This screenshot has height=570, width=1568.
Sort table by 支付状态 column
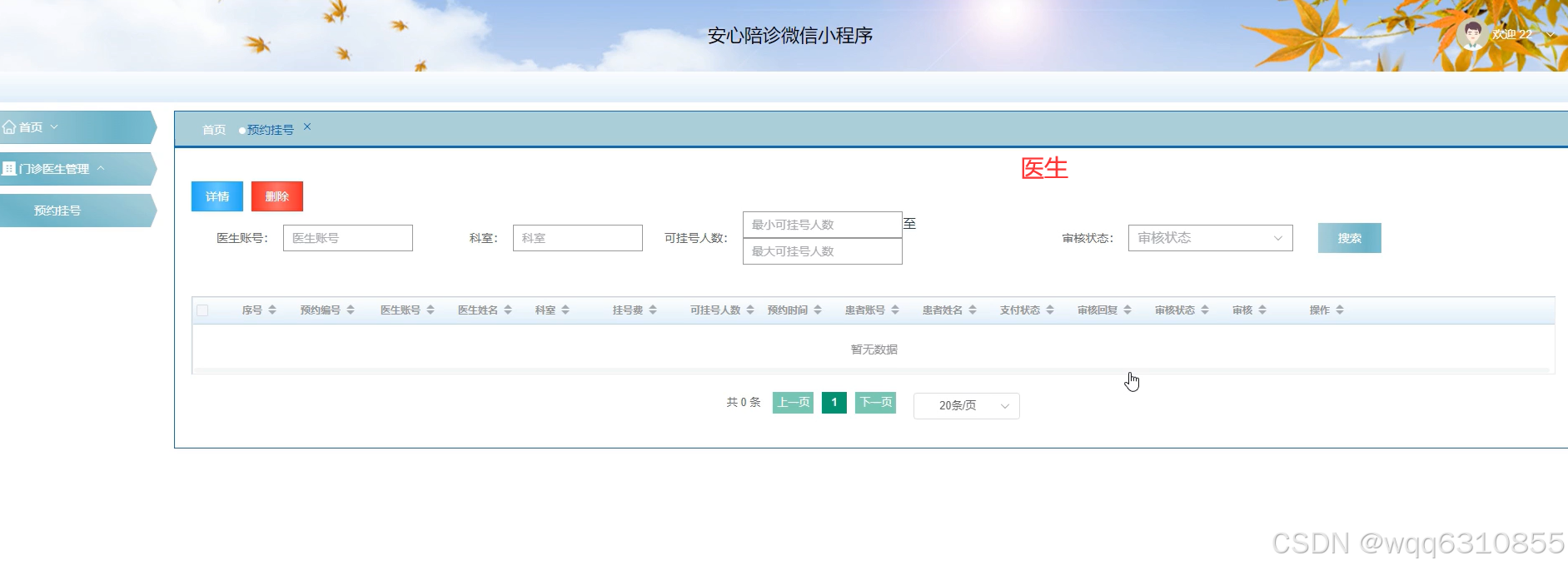click(x=1050, y=310)
